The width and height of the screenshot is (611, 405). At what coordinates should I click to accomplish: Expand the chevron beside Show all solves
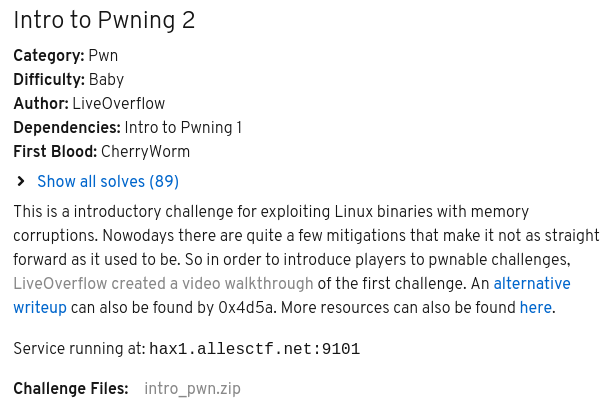tap(21, 181)
